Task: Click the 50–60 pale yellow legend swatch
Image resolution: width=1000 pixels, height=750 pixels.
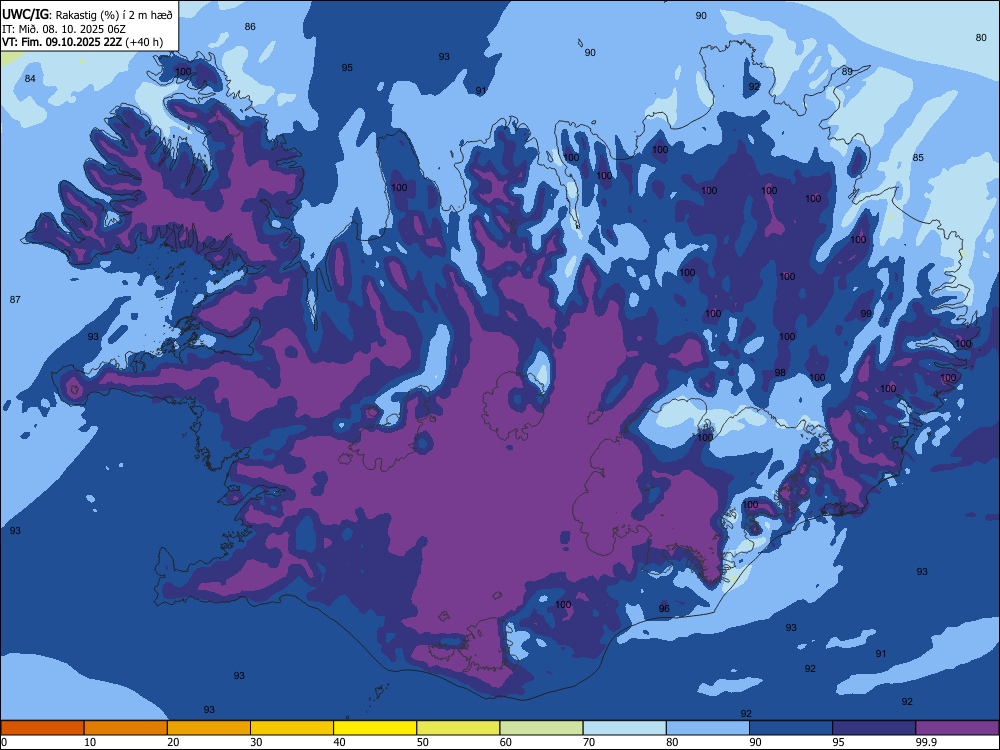Action: pos(459,728)
